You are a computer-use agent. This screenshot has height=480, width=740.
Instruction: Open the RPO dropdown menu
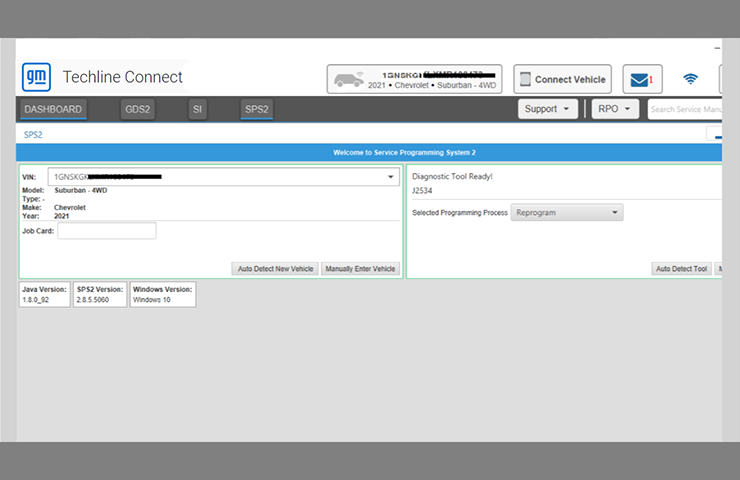(x=615, y=109)
